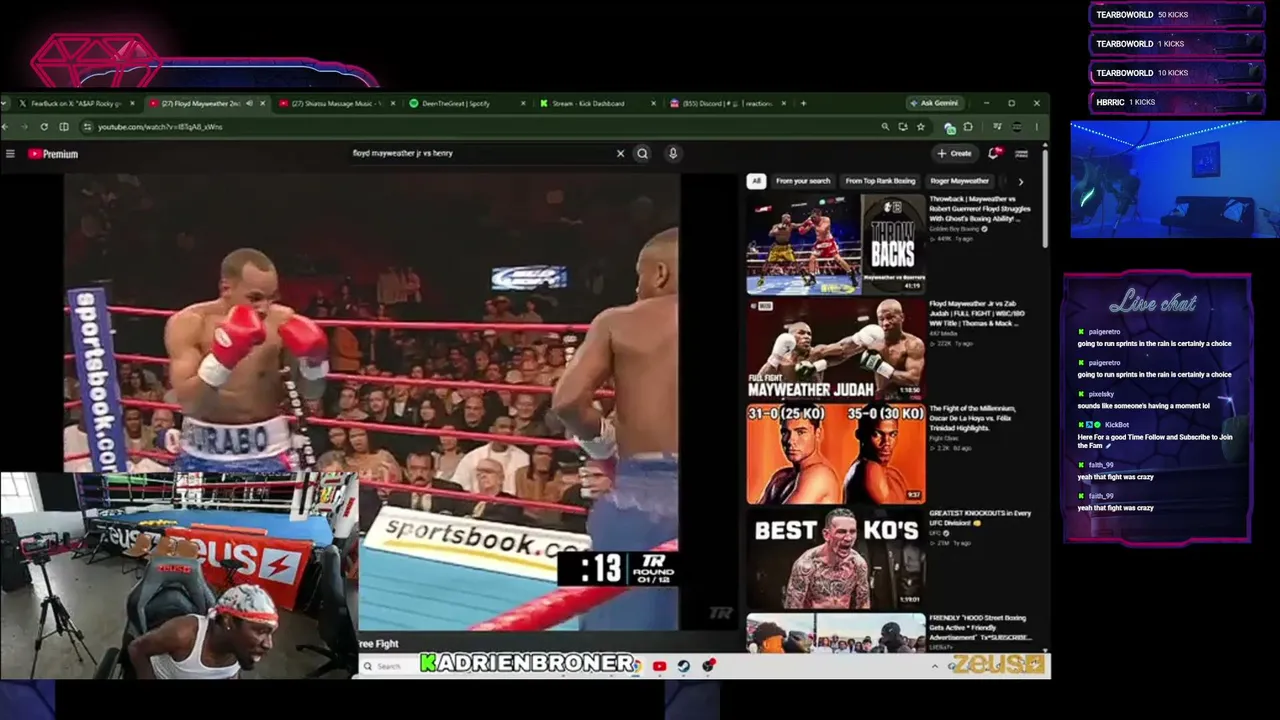Toggle the browser split view icon

point(64,127)
